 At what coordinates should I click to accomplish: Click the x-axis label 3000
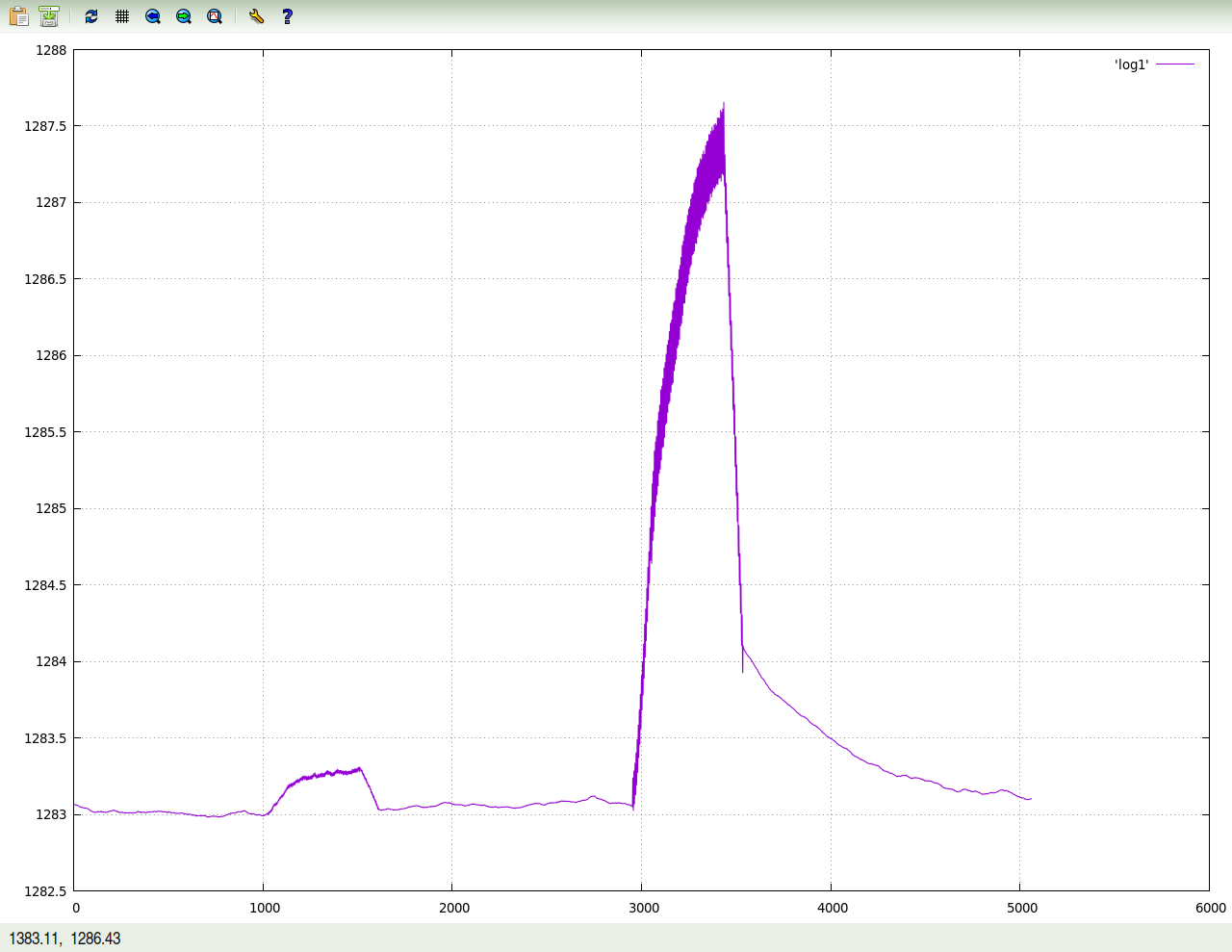(644, 908)
